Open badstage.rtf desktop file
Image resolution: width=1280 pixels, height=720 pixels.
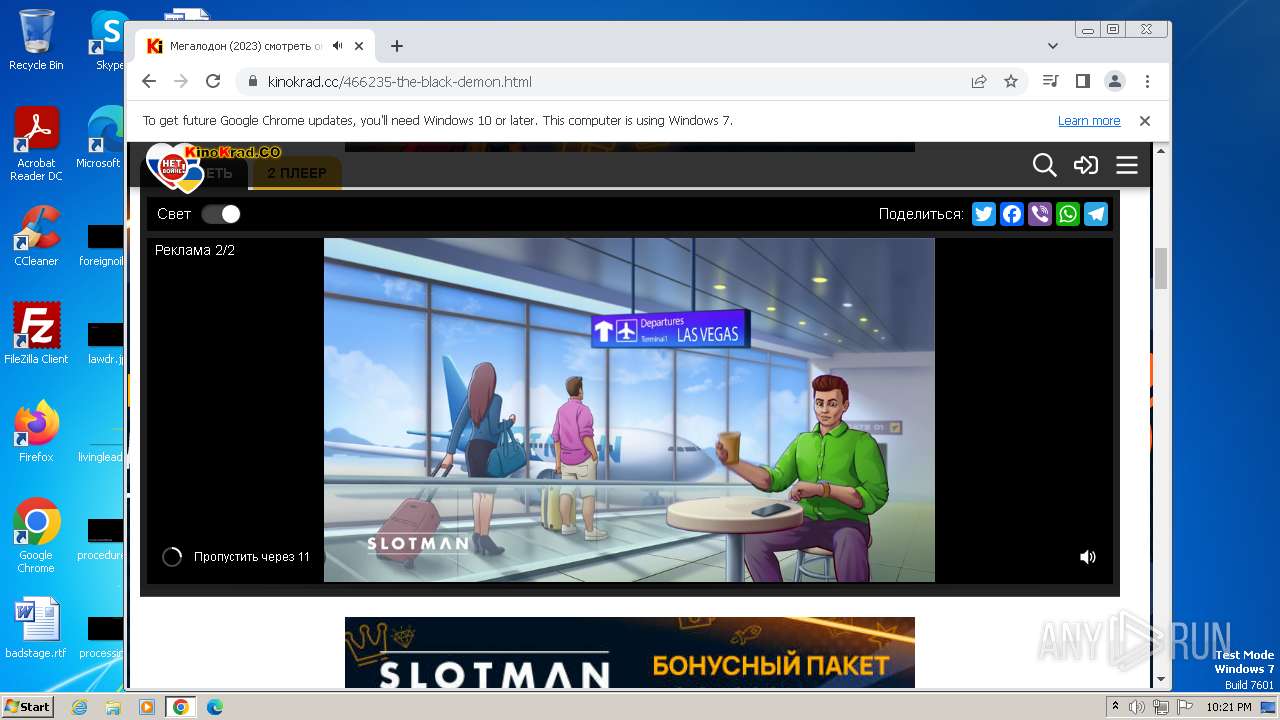36,628
